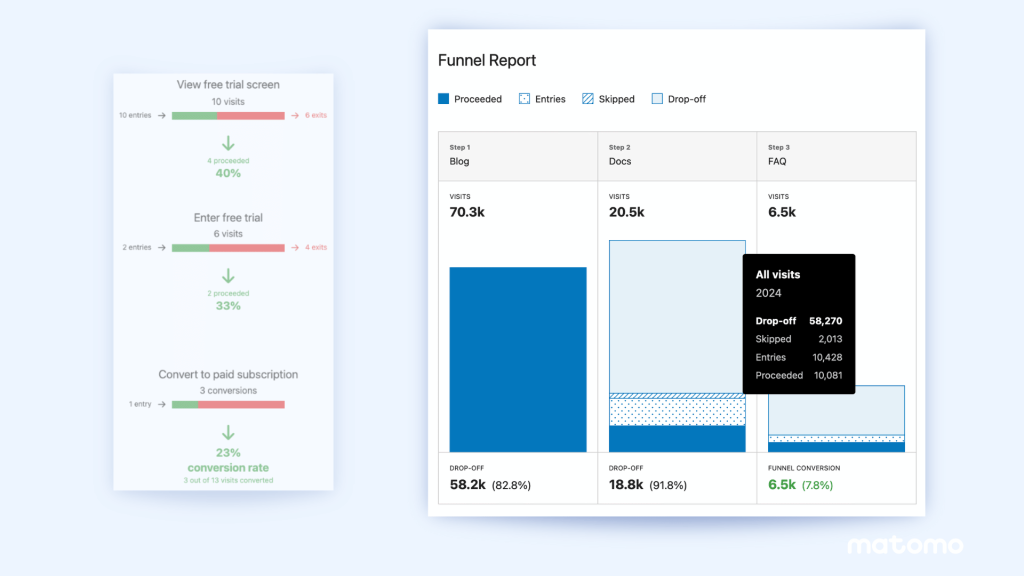Click the green 6.5k funnel conversion value

(x=782, y=483)
